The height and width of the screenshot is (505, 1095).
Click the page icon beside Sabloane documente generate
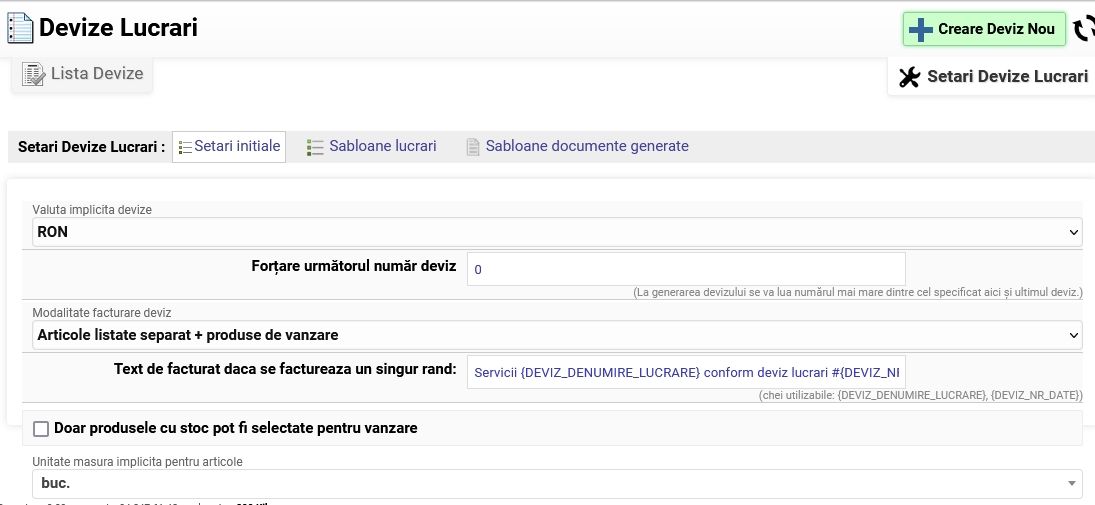[x=473, y=147]
